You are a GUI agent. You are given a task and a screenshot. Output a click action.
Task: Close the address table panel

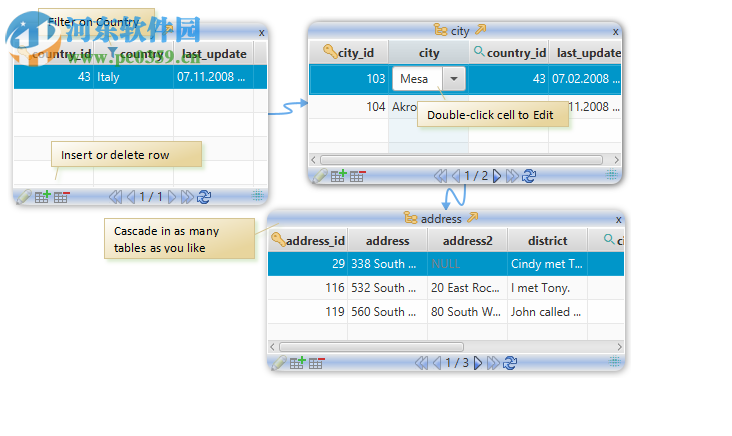point(619,219)
